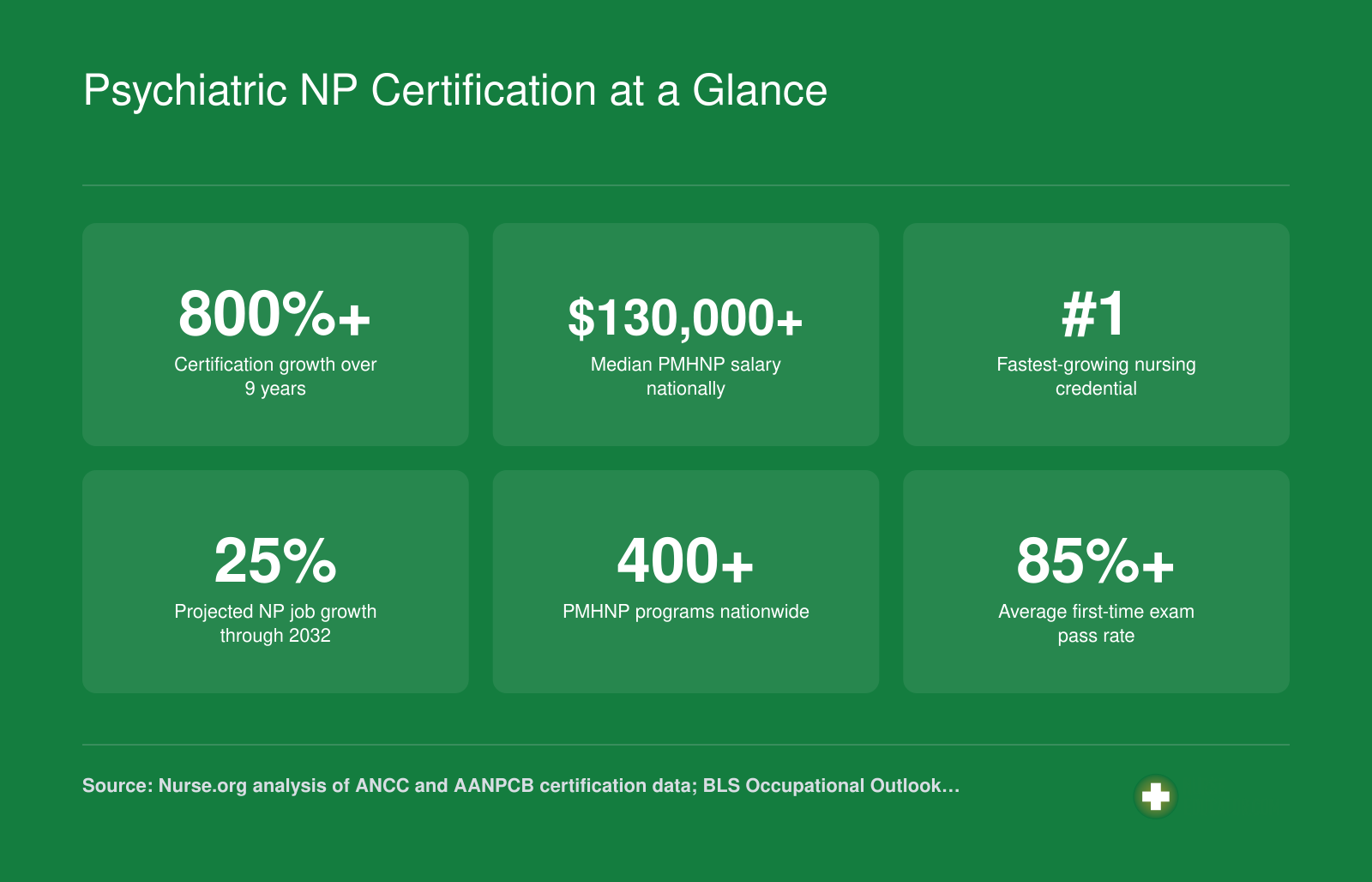Select the '800%+' statistic value

pyautogui.click(x=274, y=314)
